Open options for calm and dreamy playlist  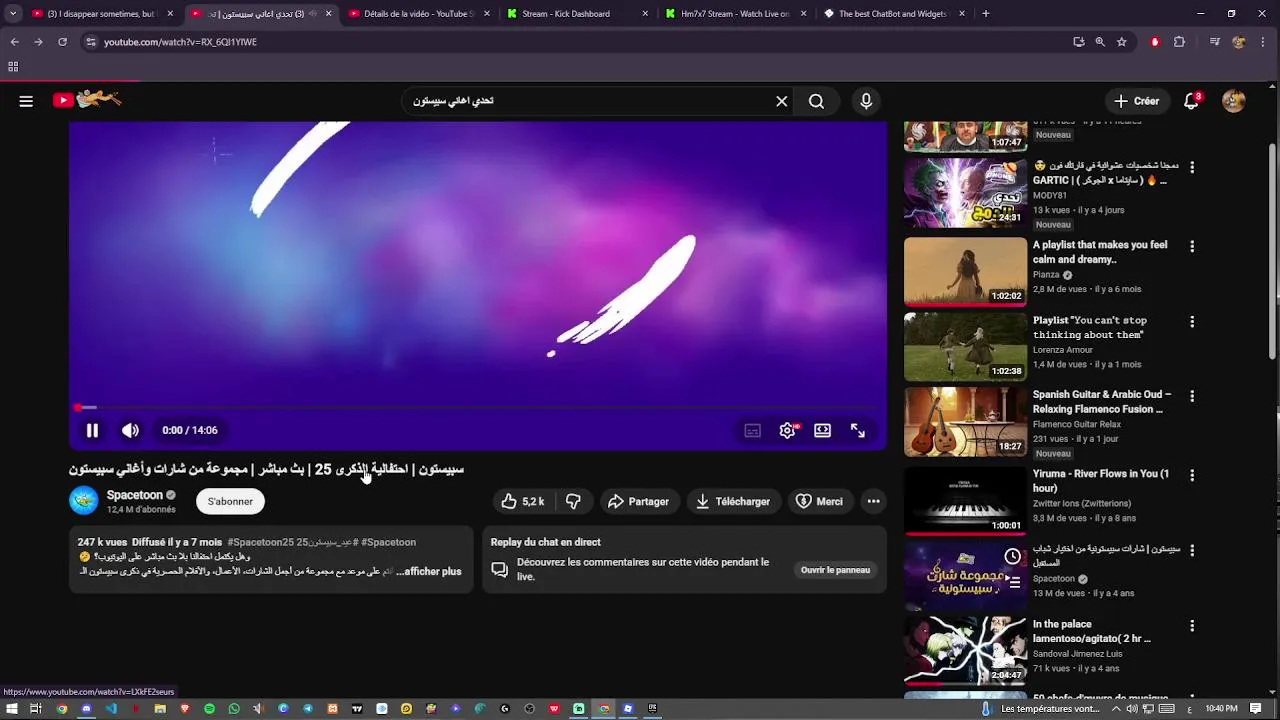(1191, 246)
